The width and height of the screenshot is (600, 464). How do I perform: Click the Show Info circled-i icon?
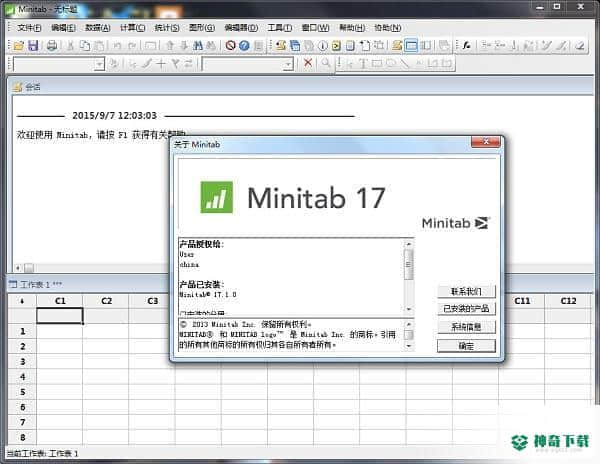pyautogui.click(x=323, y=46)
